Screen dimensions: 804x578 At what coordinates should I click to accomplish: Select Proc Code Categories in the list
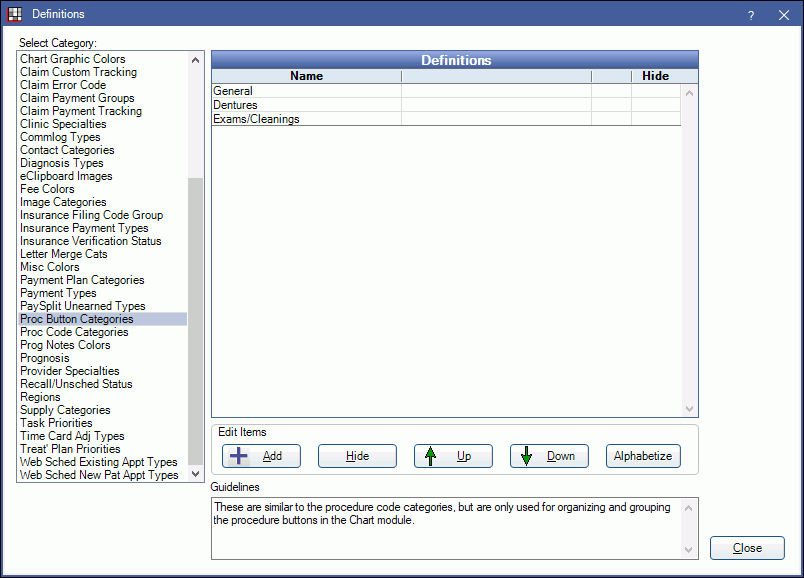(x=73, y=331)
